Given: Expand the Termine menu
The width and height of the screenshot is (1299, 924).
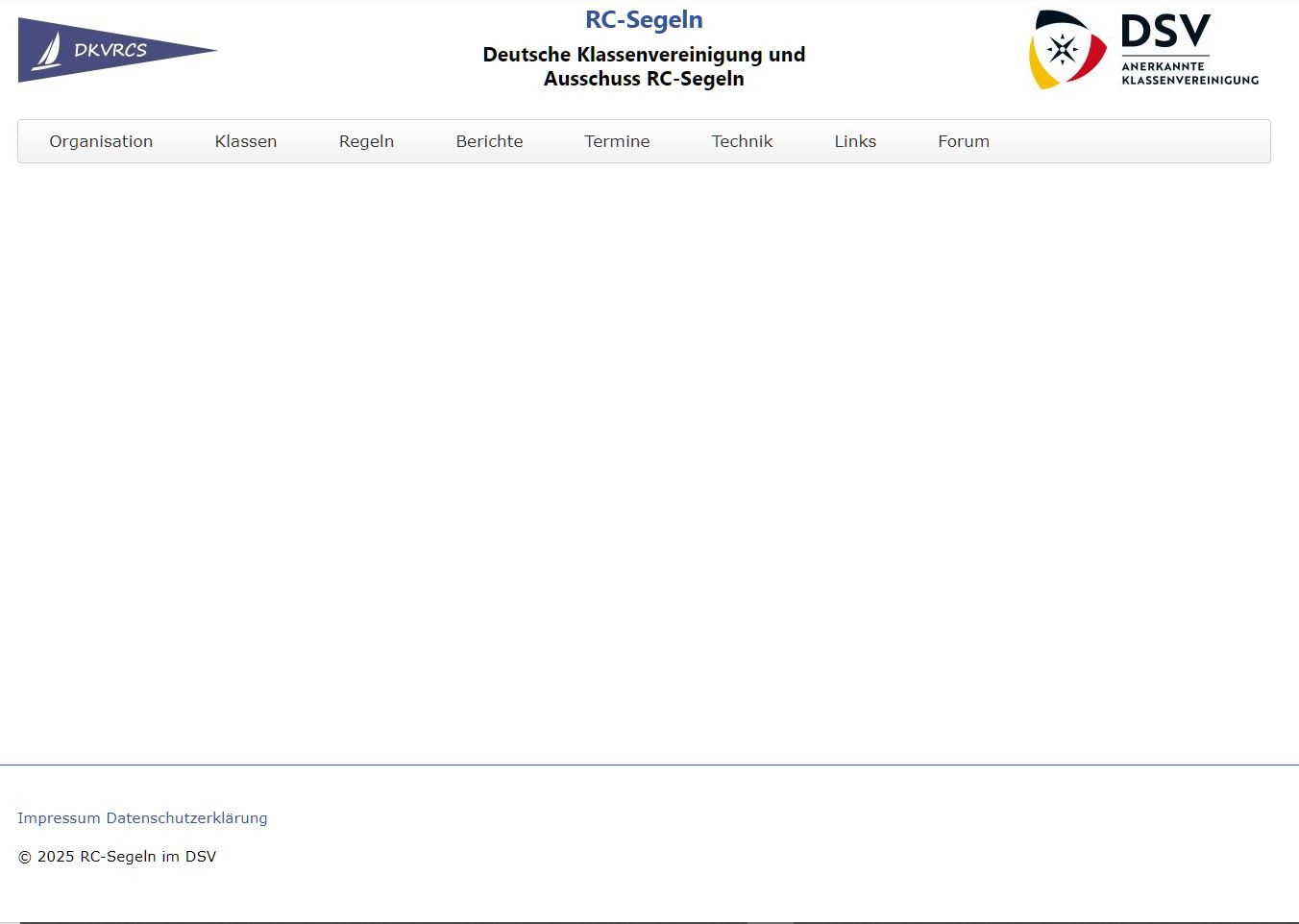Looking at the screenshot, I should click(x=617, y=141).
